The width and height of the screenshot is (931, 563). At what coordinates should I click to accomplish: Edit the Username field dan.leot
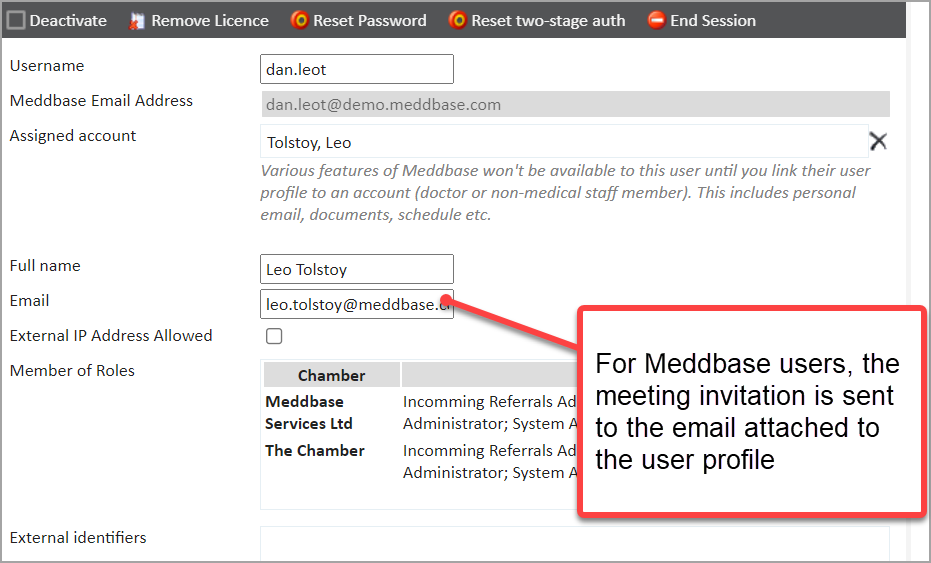356,69
